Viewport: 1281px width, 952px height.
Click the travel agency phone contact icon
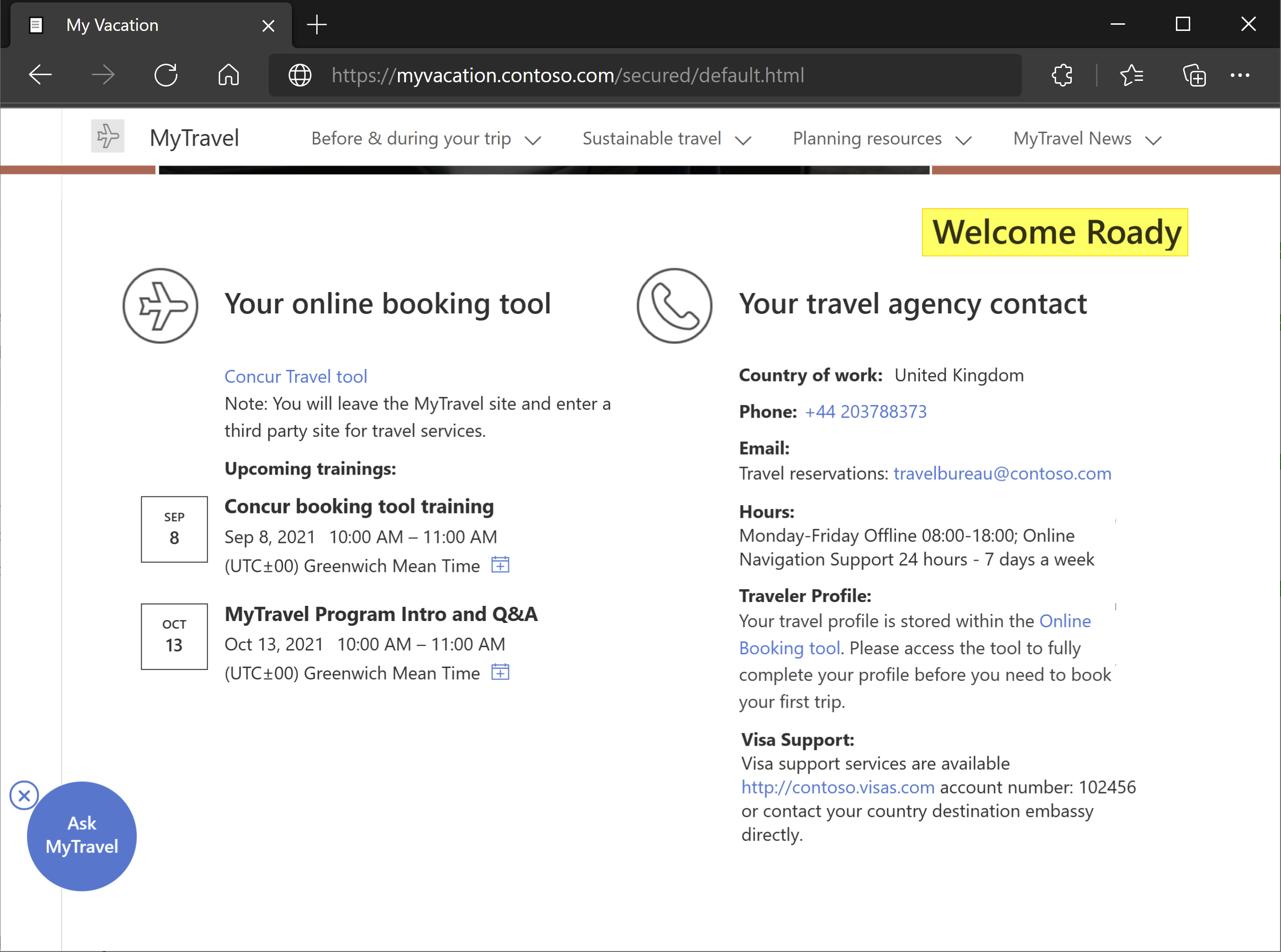(675, 304)
